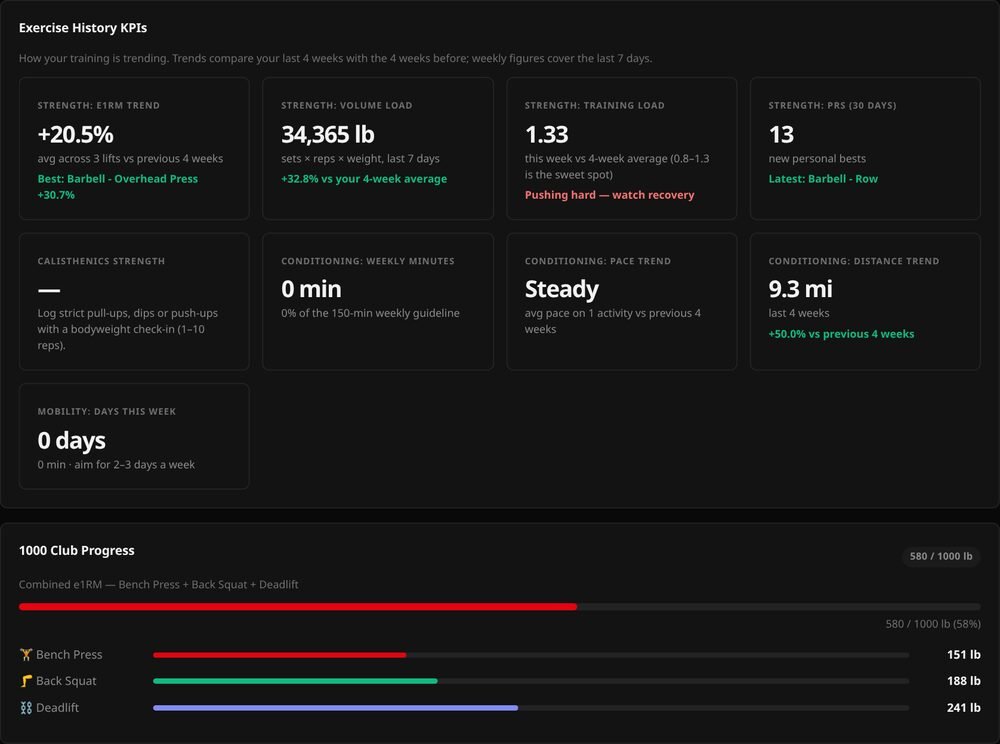The height and width of the screenshot is (744, 1000).
Task: Click '+32.8% vs your 4-week average' text
Action: (364, 179)
